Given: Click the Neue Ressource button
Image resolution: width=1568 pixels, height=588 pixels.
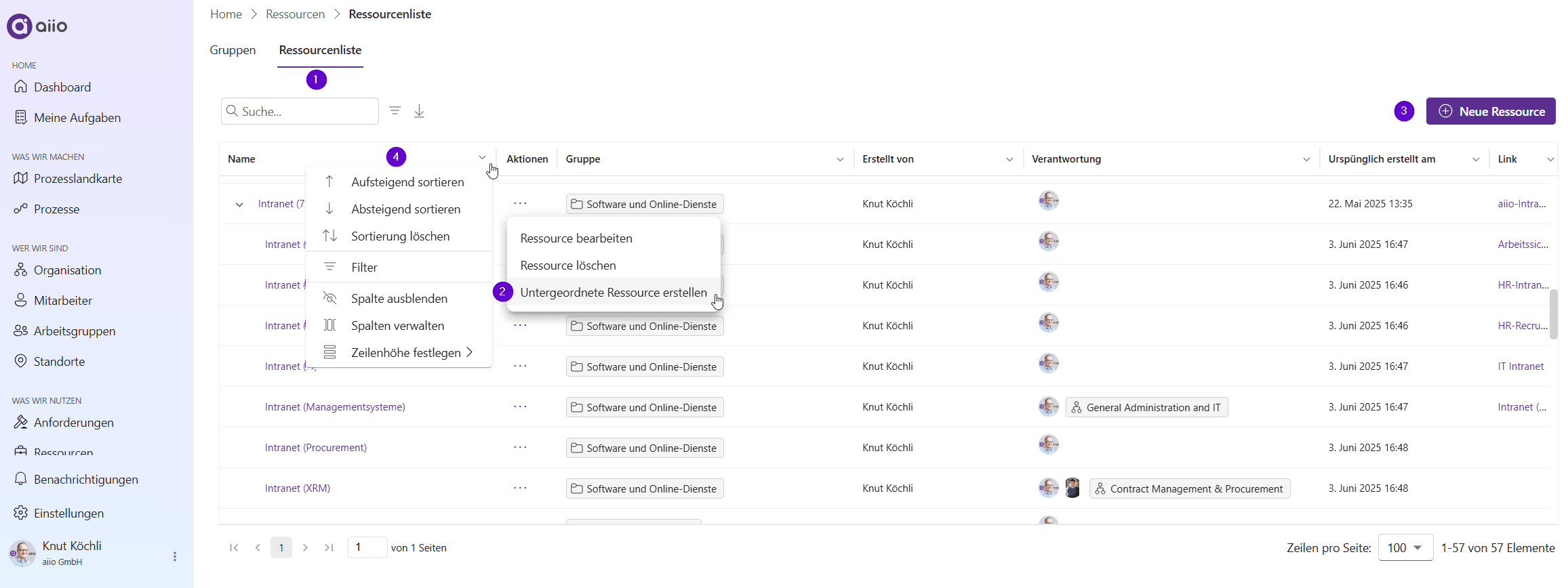Looking at the screenshot, I should tap(1491, 111).
